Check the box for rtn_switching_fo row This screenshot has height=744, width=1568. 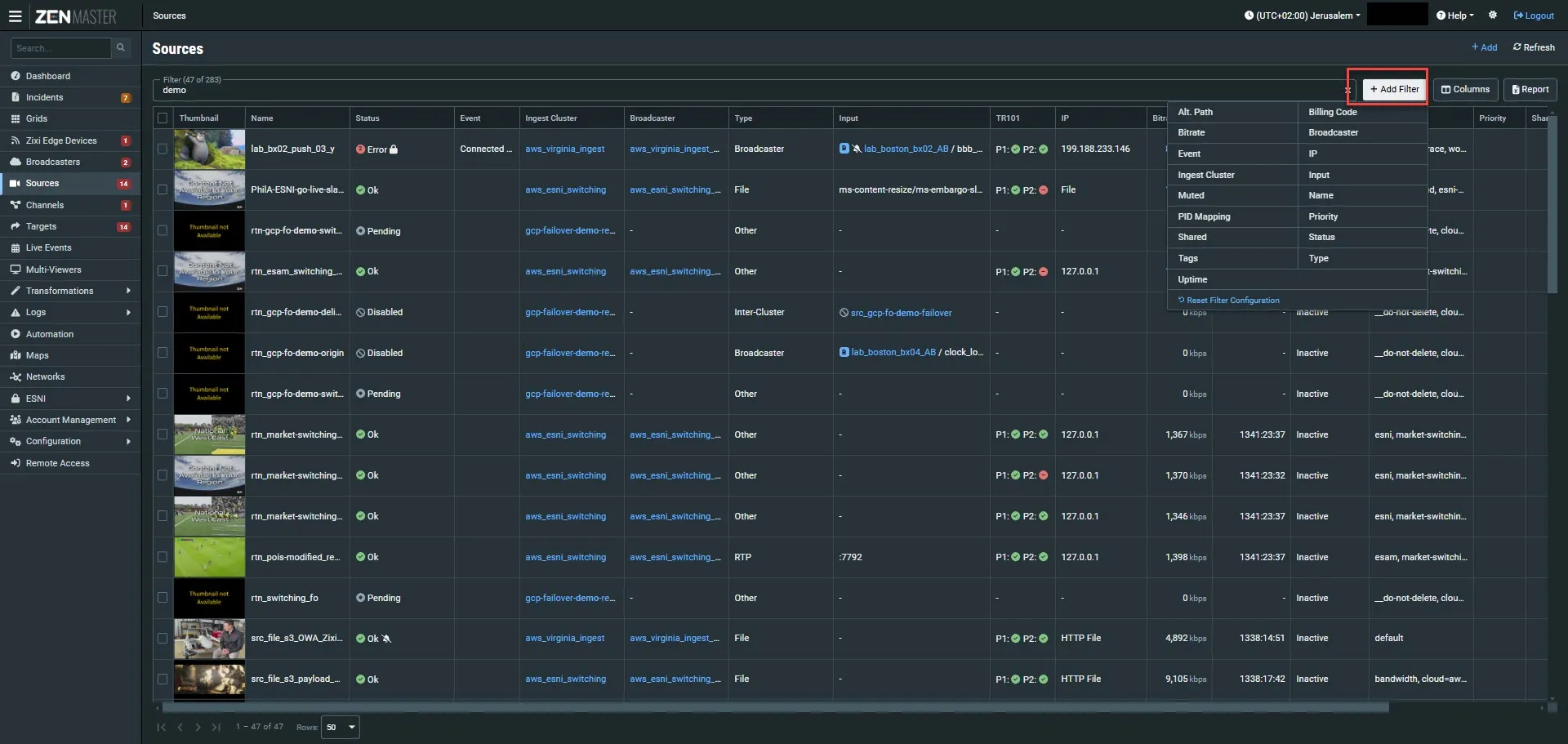163,598
